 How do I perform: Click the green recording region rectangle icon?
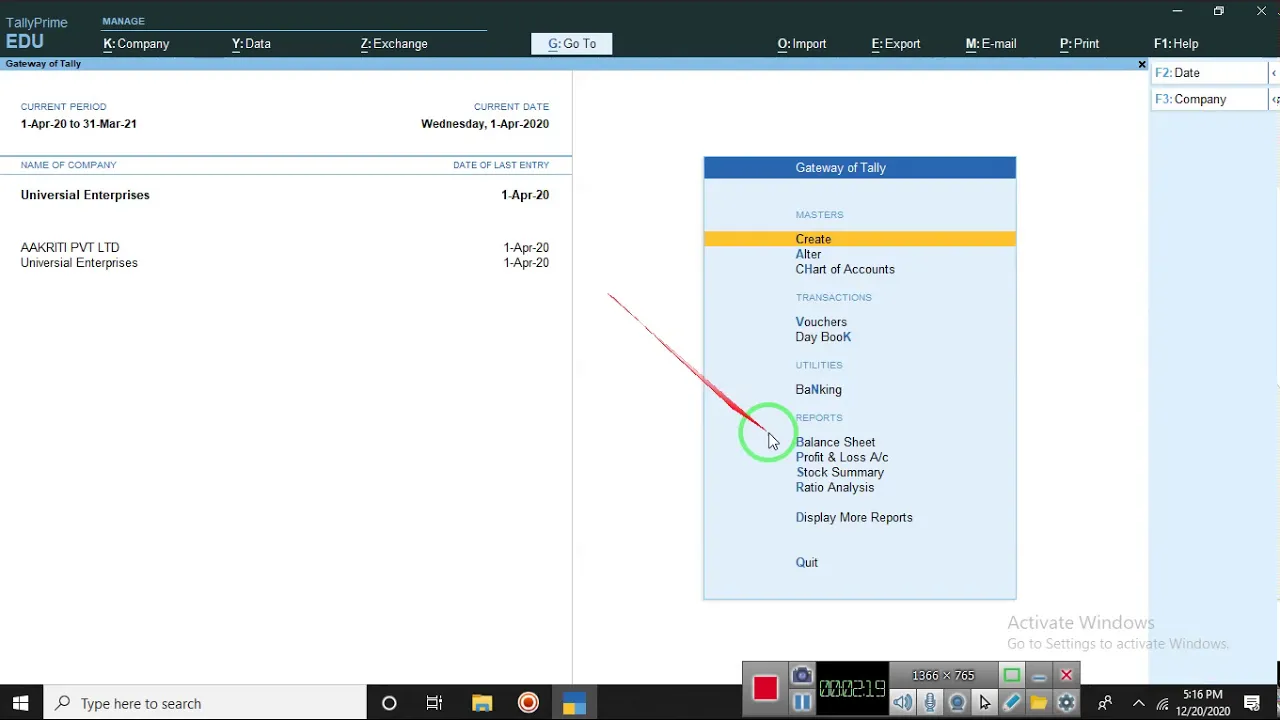[x=1012, y=676]
